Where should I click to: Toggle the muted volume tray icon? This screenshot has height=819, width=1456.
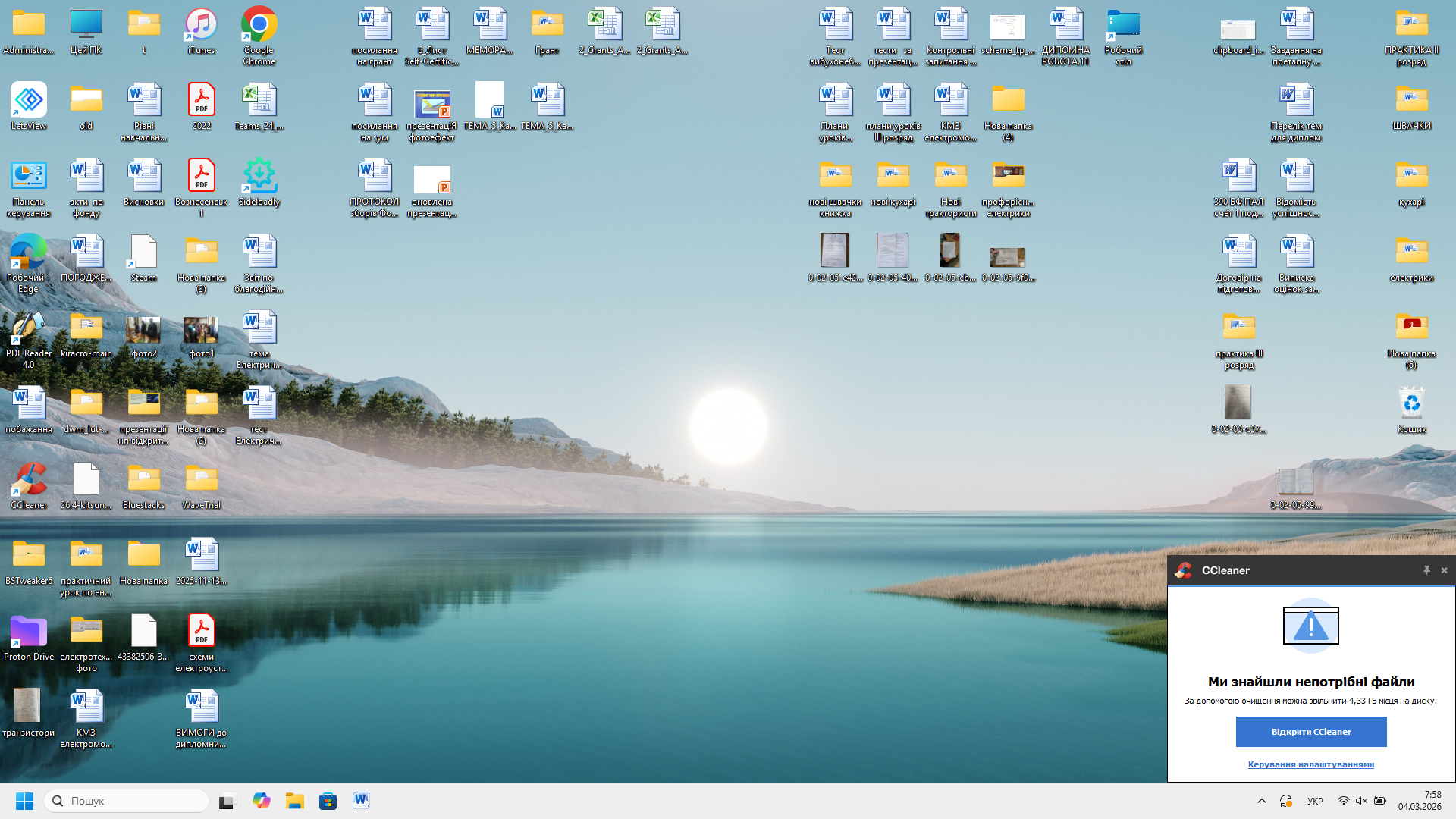click(1361, 801)
